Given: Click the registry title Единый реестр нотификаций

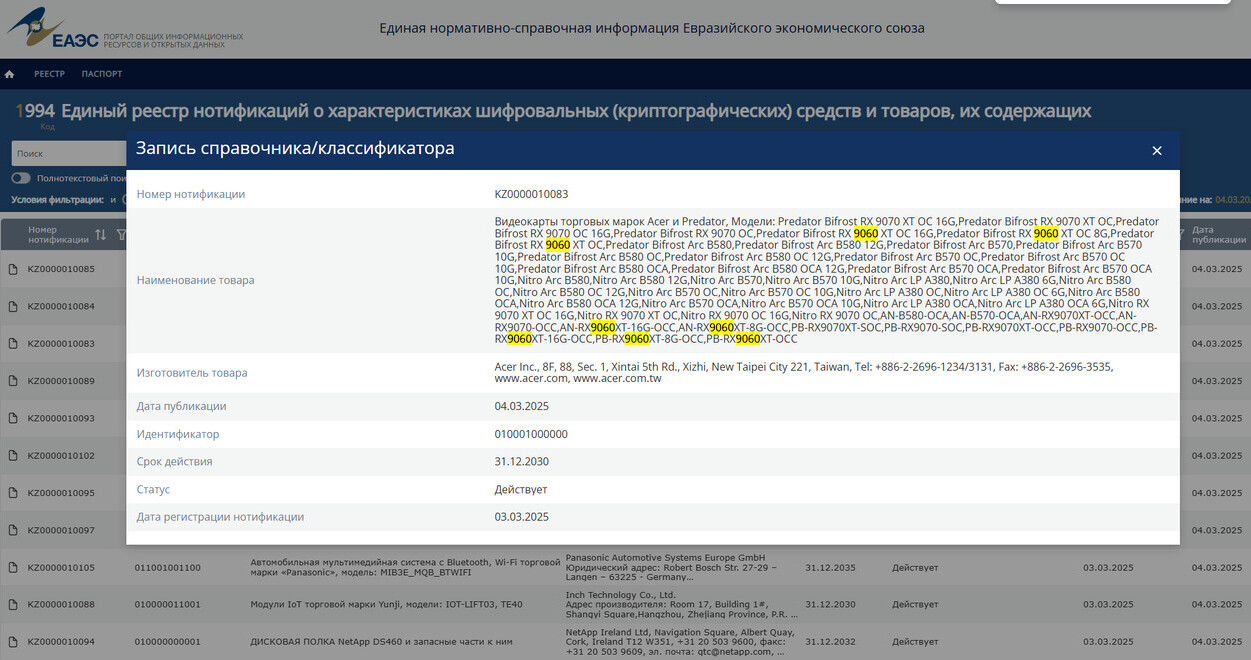Looking at the screenshot, I should pos(576,111).
